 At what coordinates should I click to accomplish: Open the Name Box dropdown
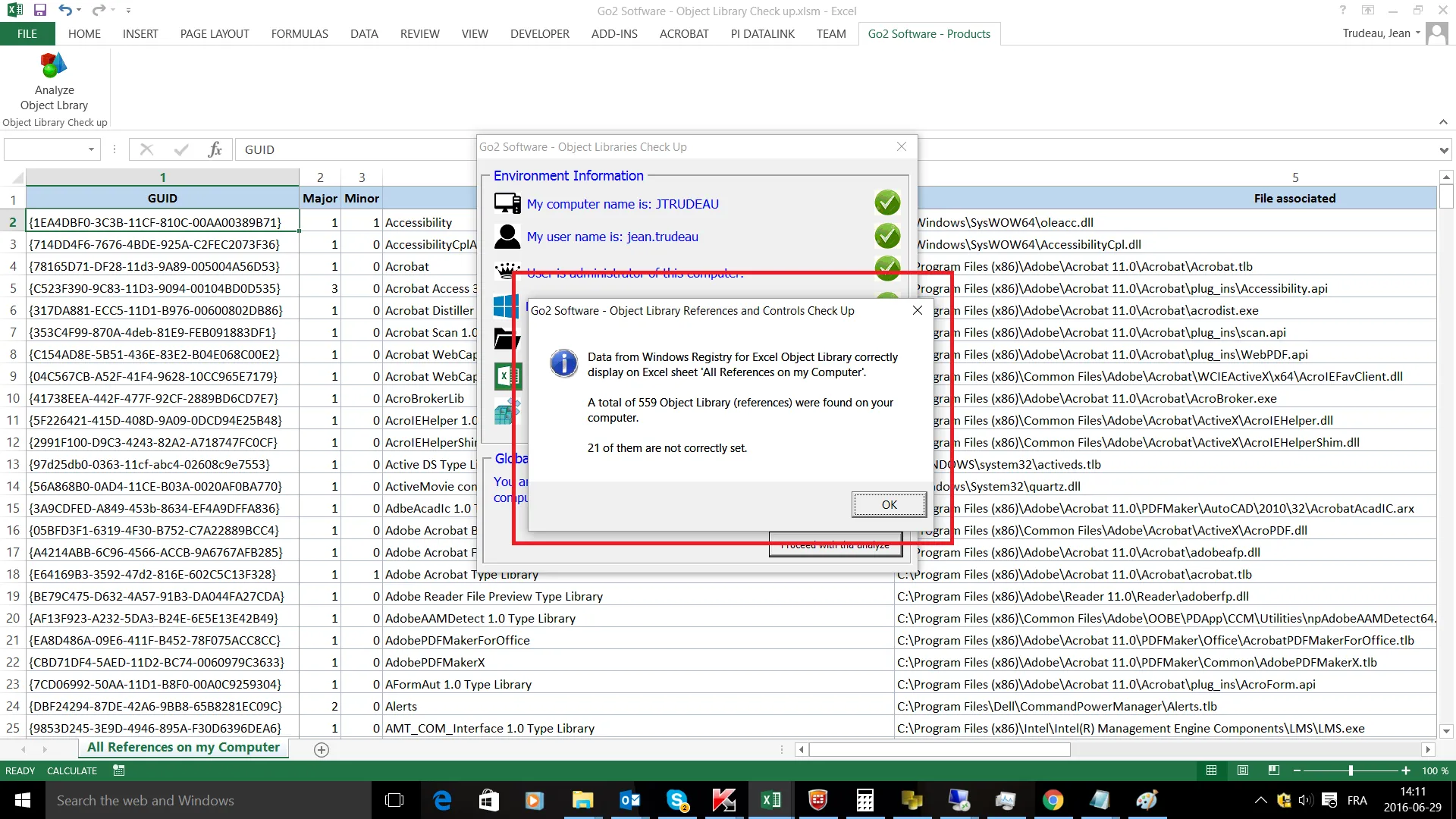coord(91,149)
